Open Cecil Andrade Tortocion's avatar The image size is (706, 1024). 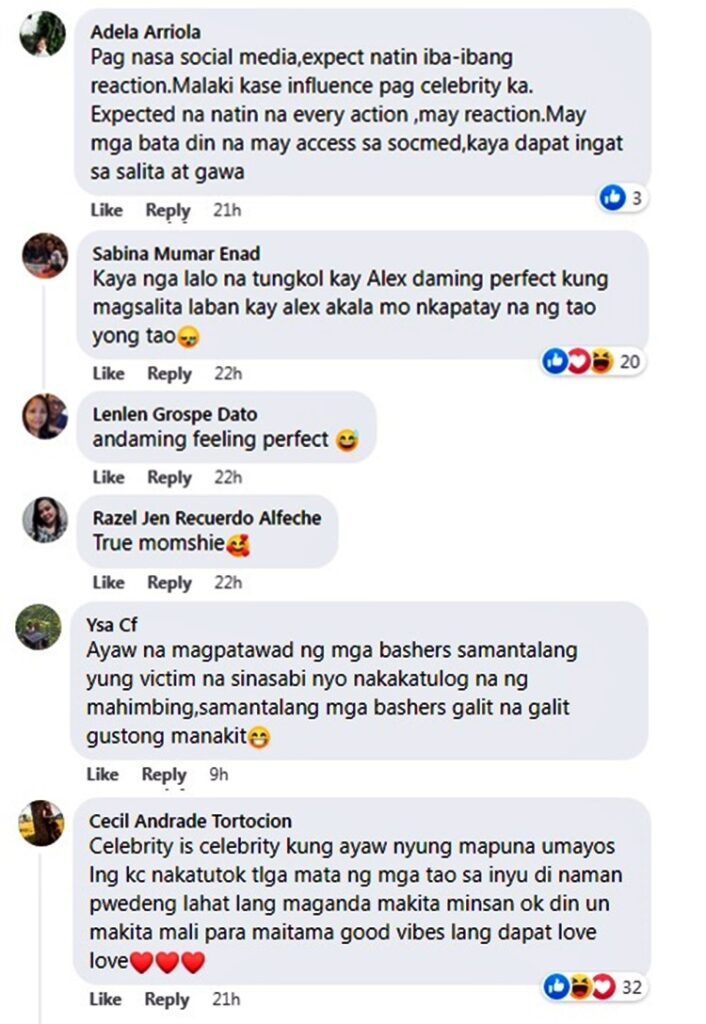41,823
